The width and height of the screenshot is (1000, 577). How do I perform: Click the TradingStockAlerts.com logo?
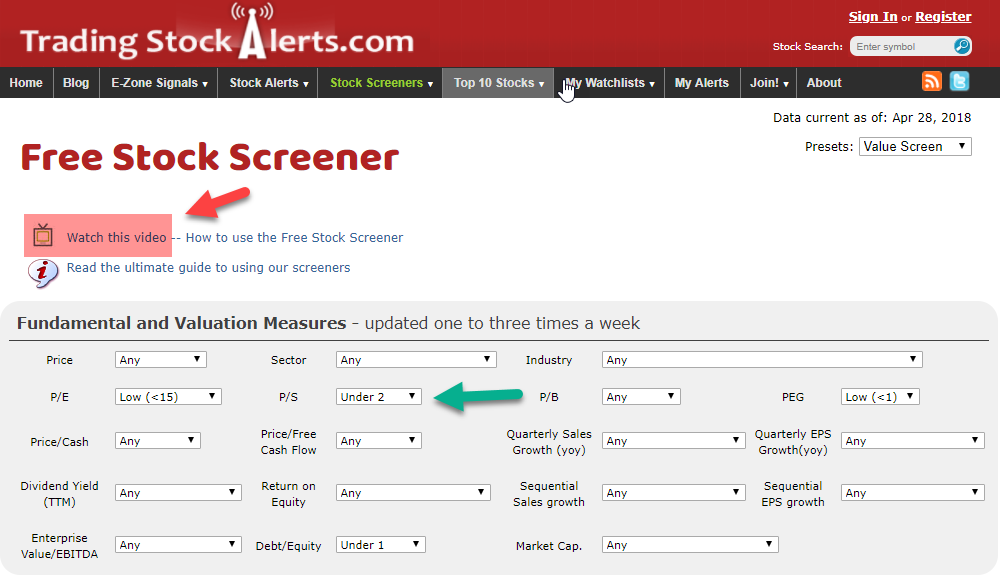(x=217, y=33)
